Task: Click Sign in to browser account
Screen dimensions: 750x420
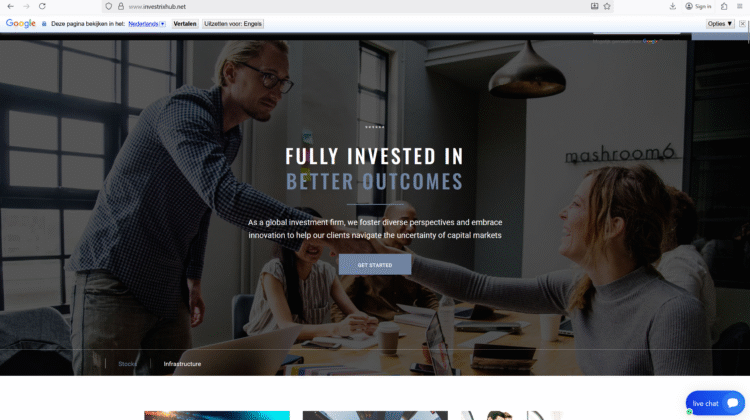Action: (698, 6)
